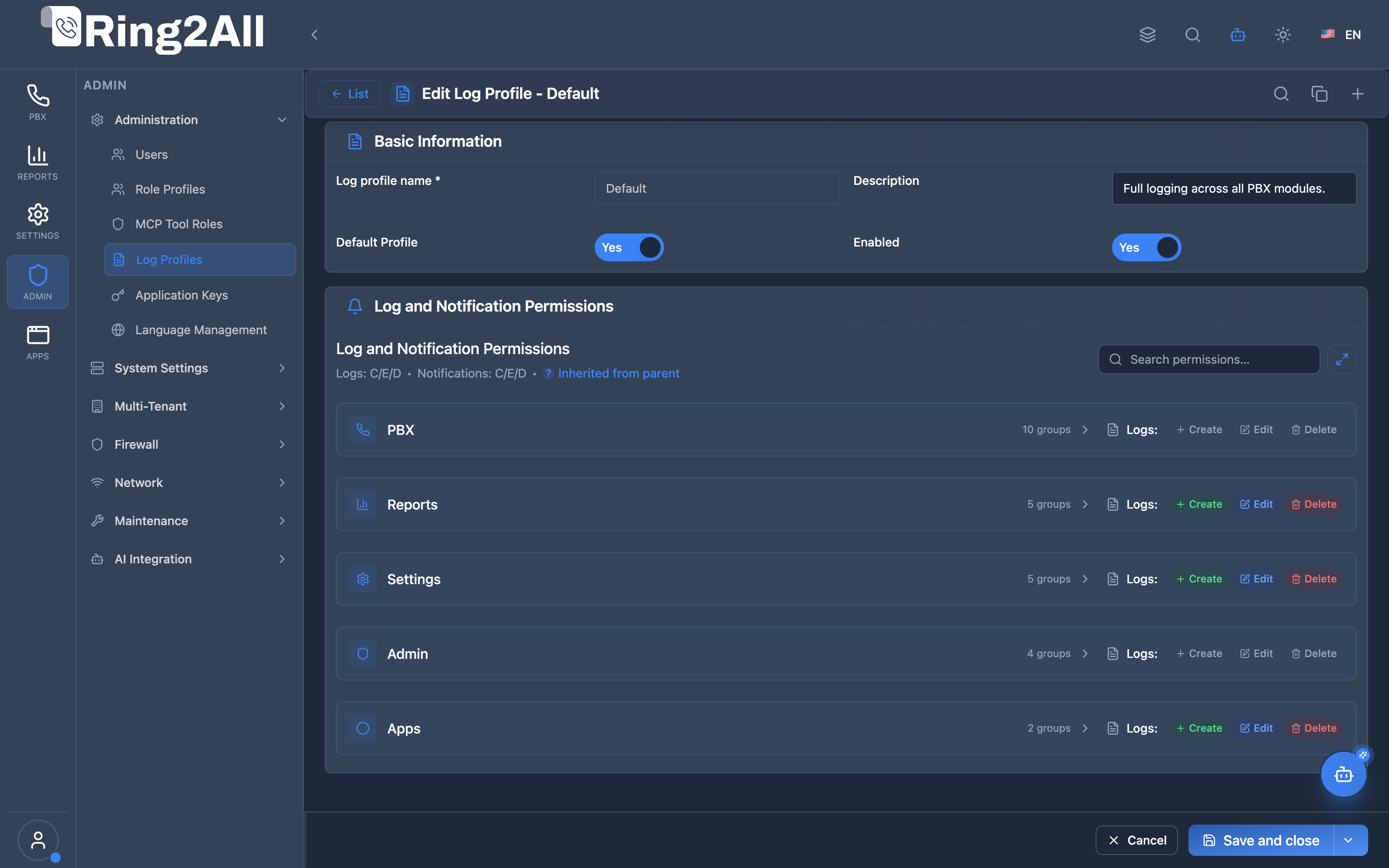
Task: Click the document icon beside Edit Log Profile title
Action: coord(403,94)
